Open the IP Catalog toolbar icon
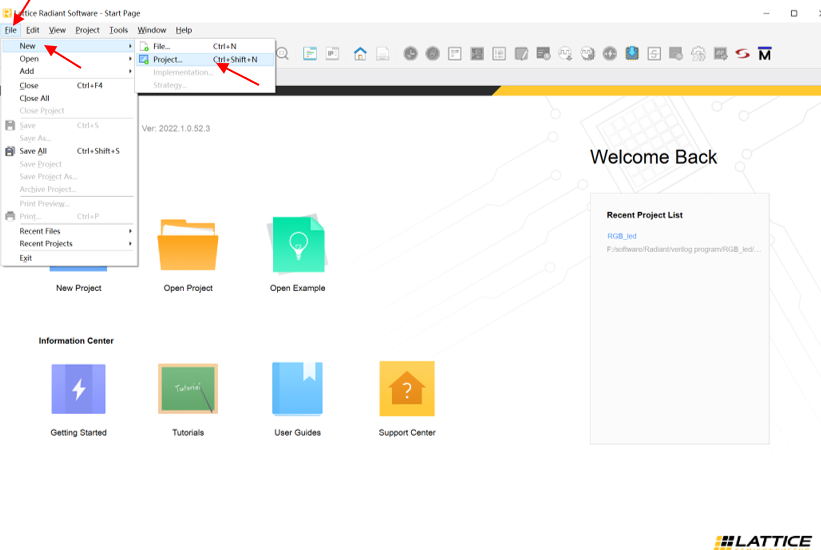Viewport: 821px width, 550px height. pos(332,53)
